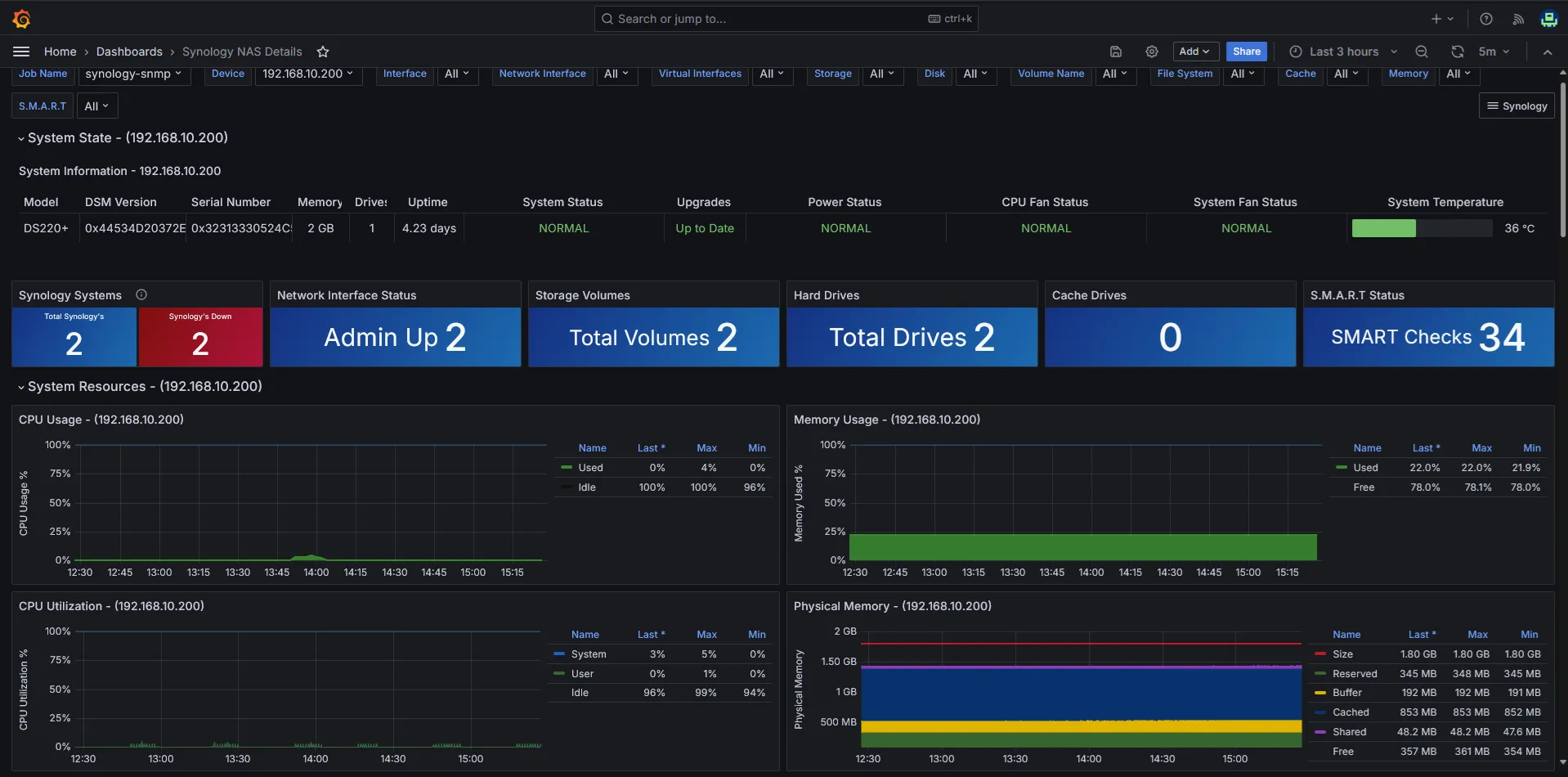The width and height of the screenshot is (1568, 777).
Task: Open dashboard settings gear icon
Action: click(1151, 52)
